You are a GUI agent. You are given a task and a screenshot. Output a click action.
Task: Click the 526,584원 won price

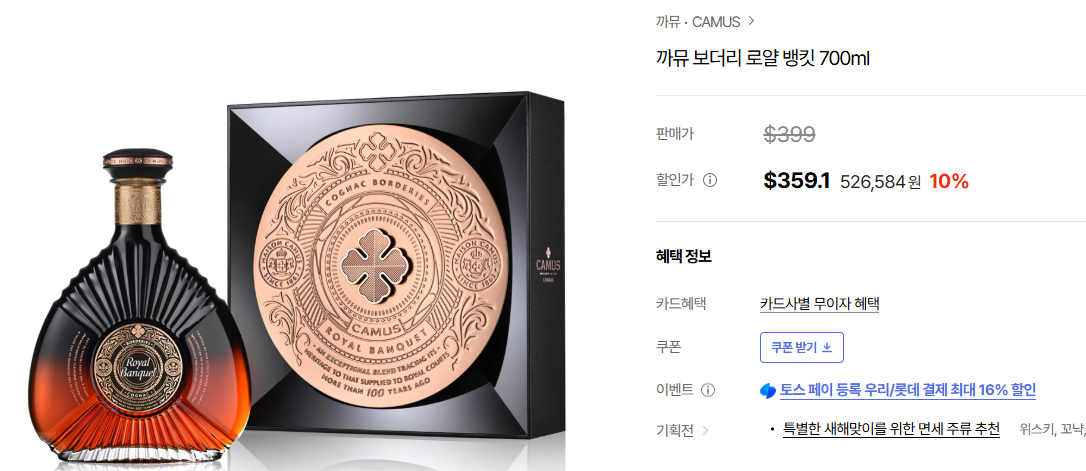[880, 182]
